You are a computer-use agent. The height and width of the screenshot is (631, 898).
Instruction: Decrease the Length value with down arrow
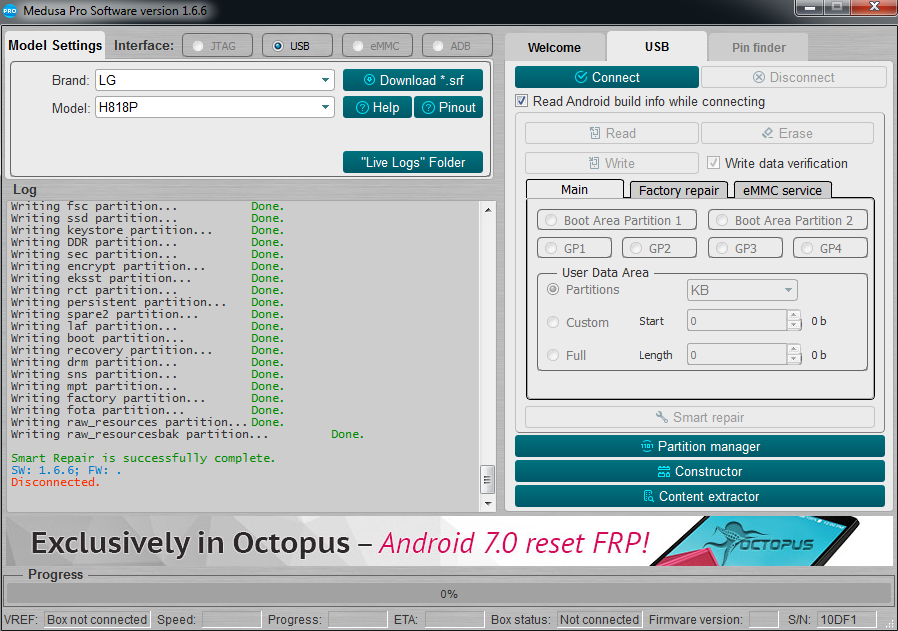click(794, 360)
